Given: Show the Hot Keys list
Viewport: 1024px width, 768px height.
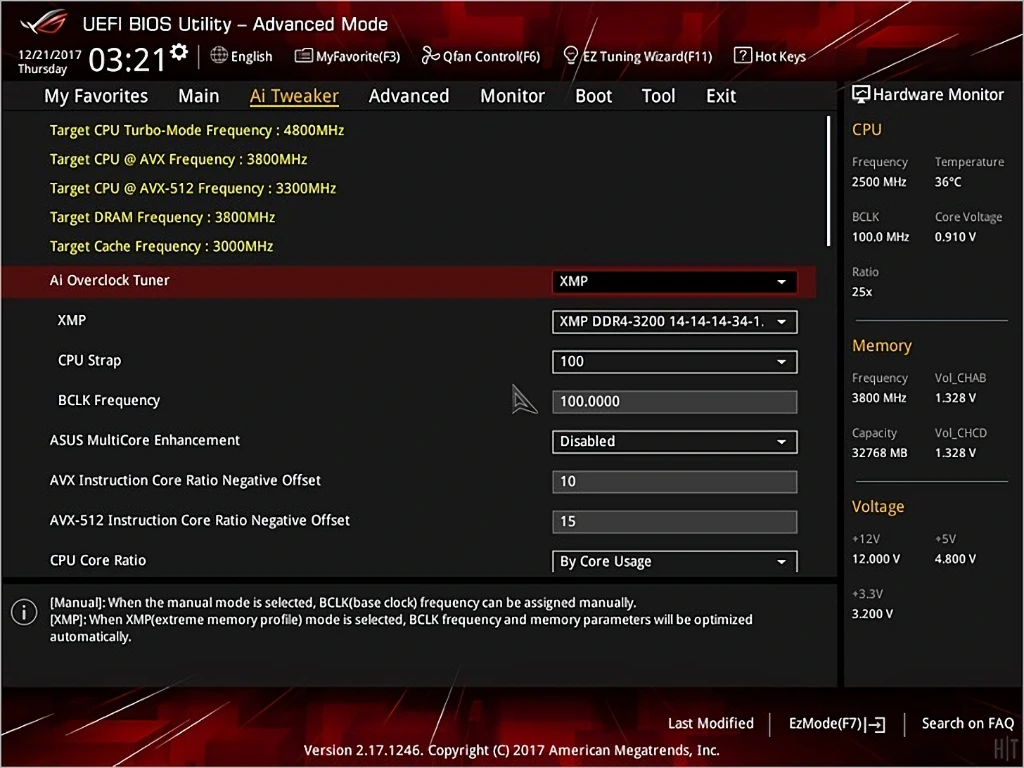Looking at the screenshot, I should (x=770, y=56).
